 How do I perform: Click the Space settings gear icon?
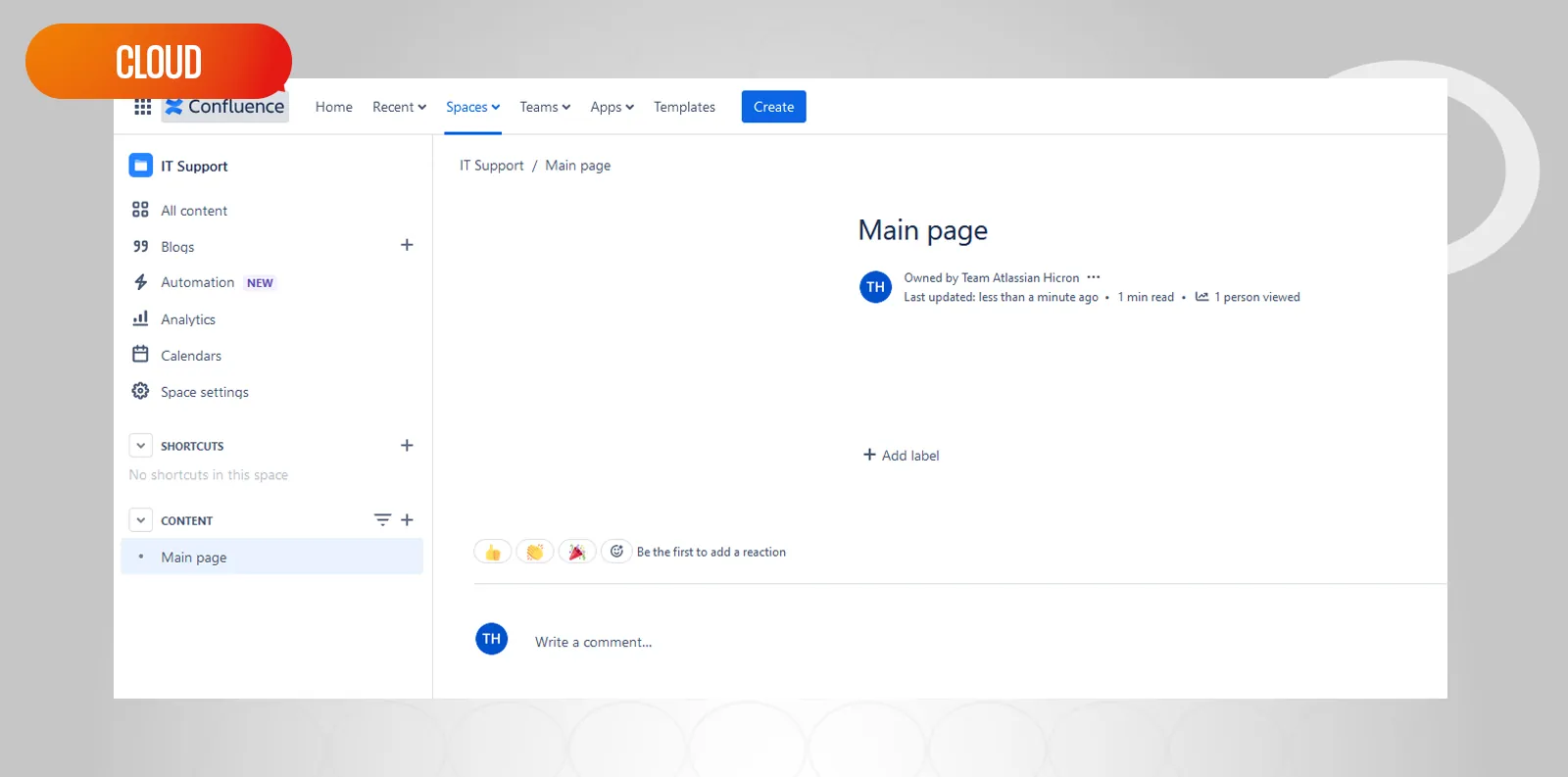coord(140,391)
